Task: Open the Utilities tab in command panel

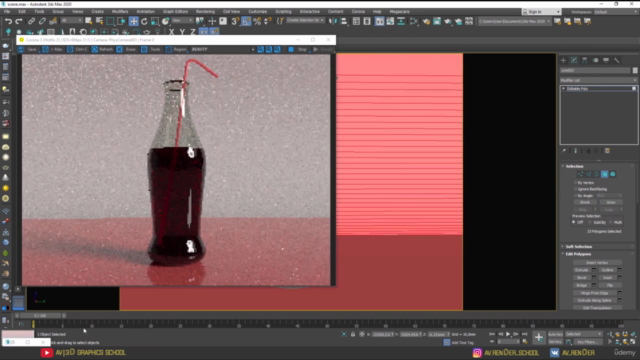Action: pos(617,60)
